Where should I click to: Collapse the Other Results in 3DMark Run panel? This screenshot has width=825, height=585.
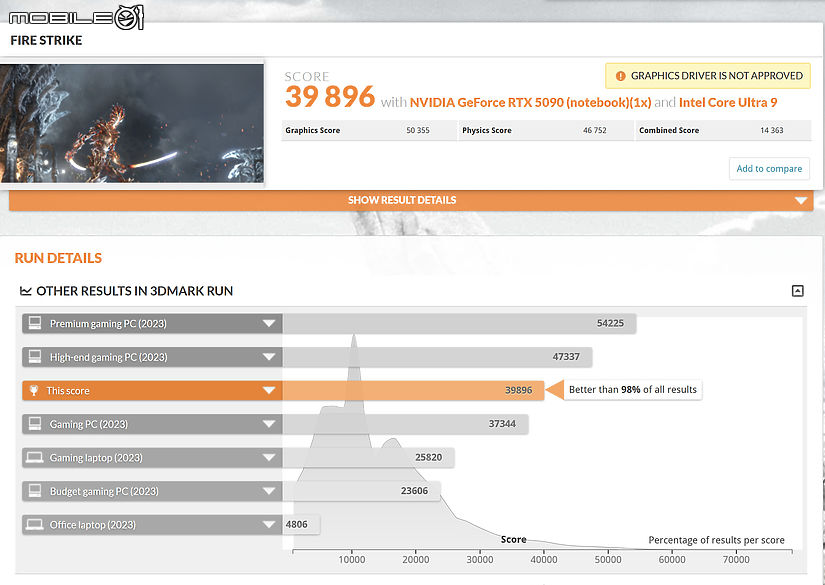[798, 291]
